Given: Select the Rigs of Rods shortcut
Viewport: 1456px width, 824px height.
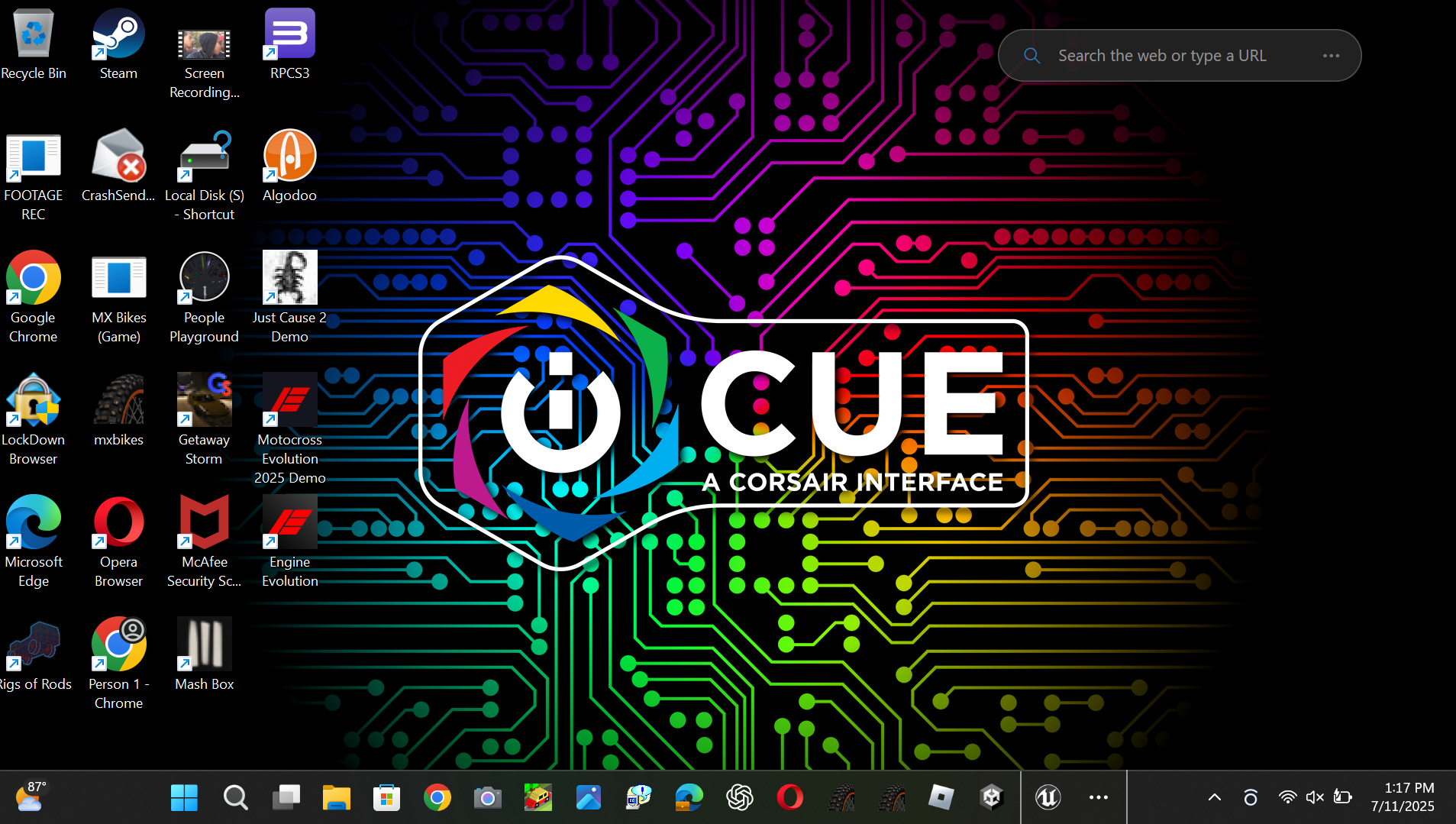Looking at the screenshot, I should point(34,655).
